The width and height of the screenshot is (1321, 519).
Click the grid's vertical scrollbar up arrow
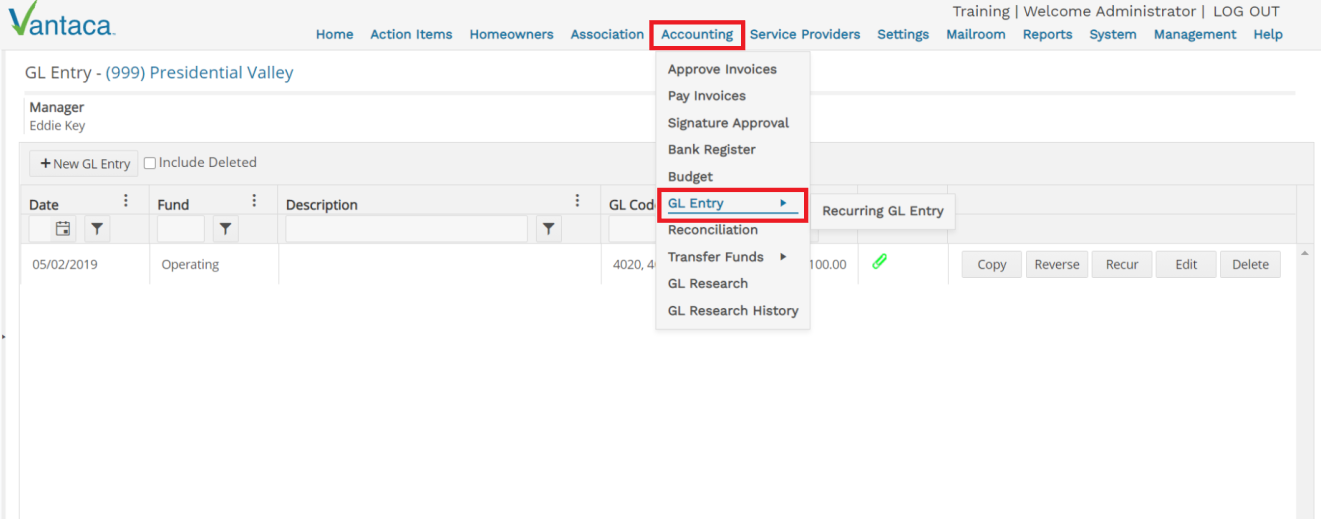tap(1304, 253)
